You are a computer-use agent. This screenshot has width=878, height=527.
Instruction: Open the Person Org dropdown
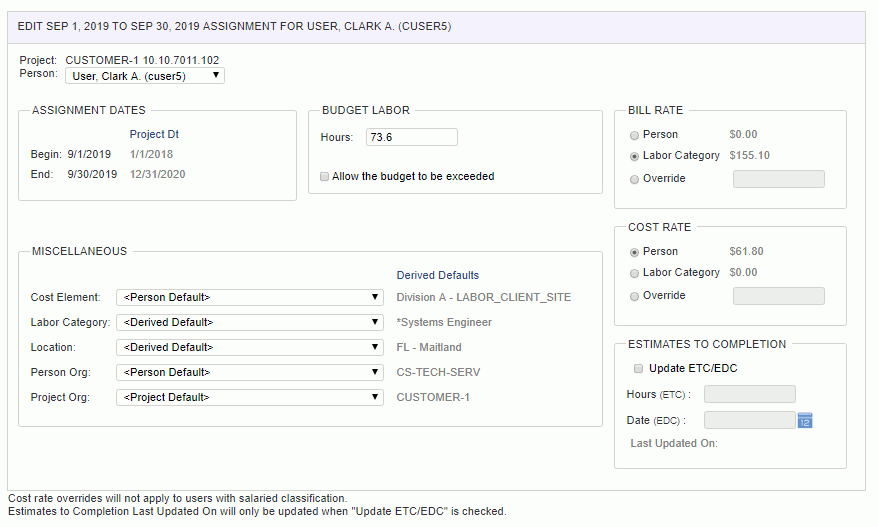click(x=250, y=372)
